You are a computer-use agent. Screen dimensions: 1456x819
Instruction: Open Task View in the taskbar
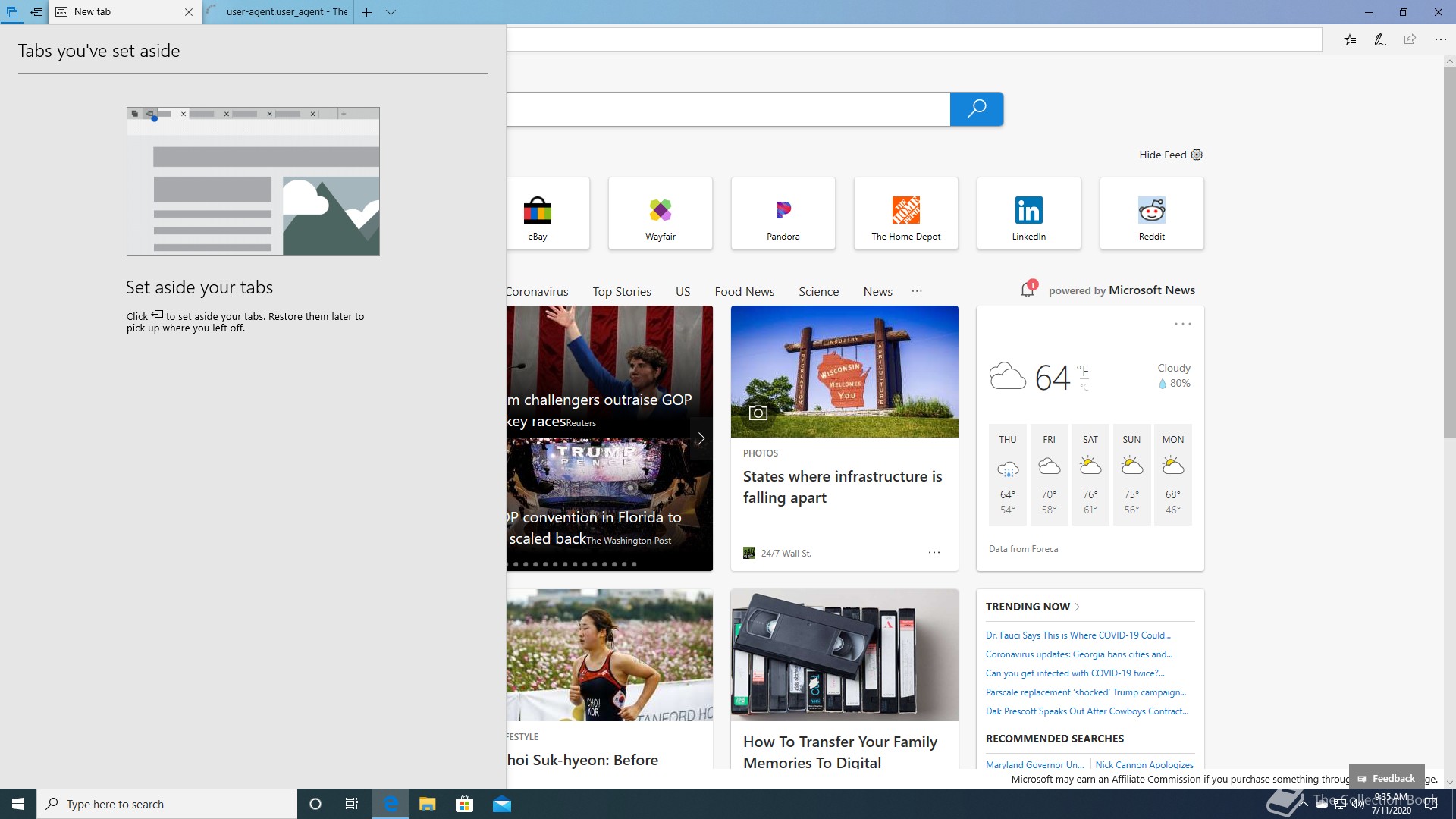[352, 804]
